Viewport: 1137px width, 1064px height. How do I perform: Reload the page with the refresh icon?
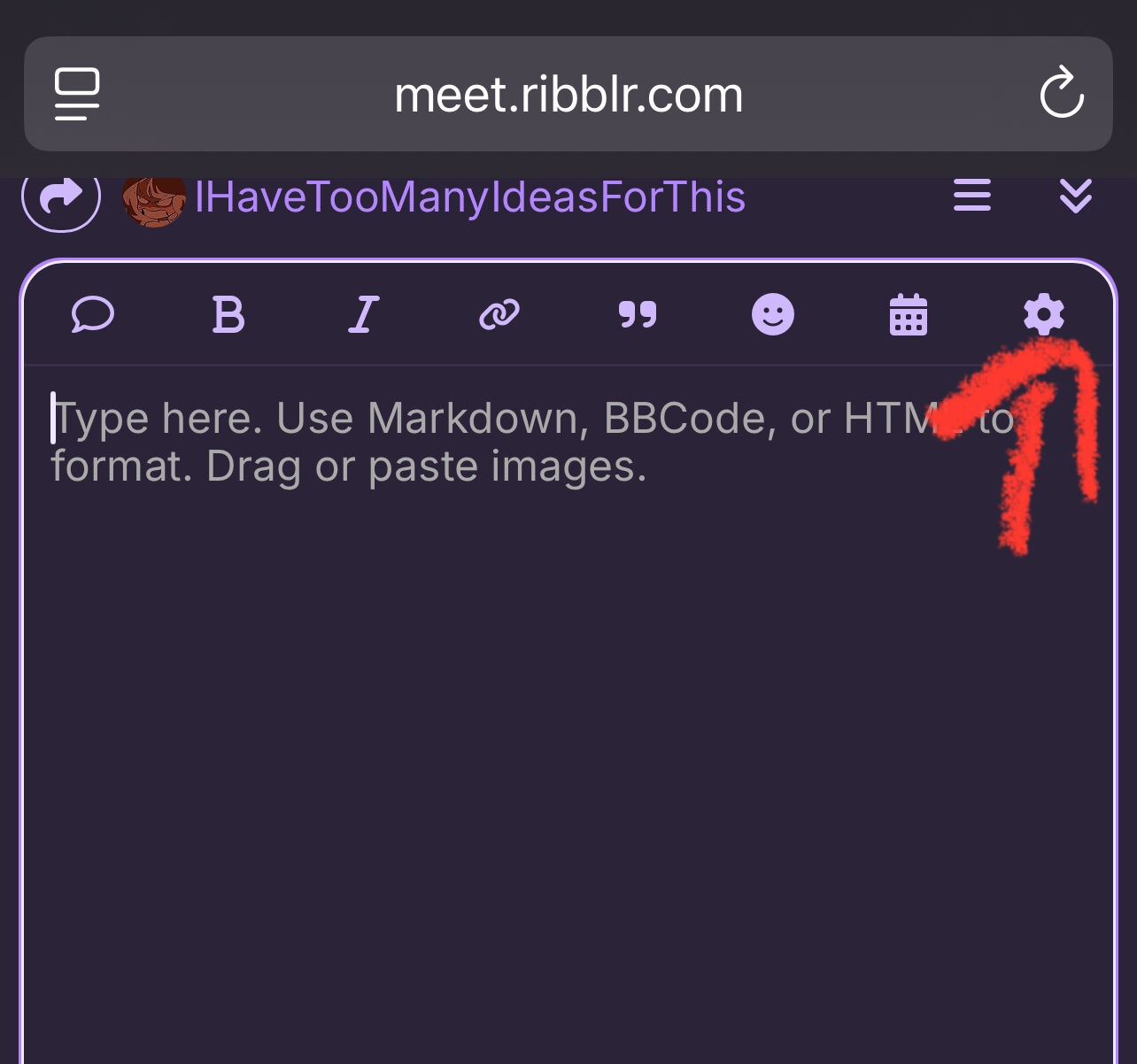click(x=1062, y=94)
